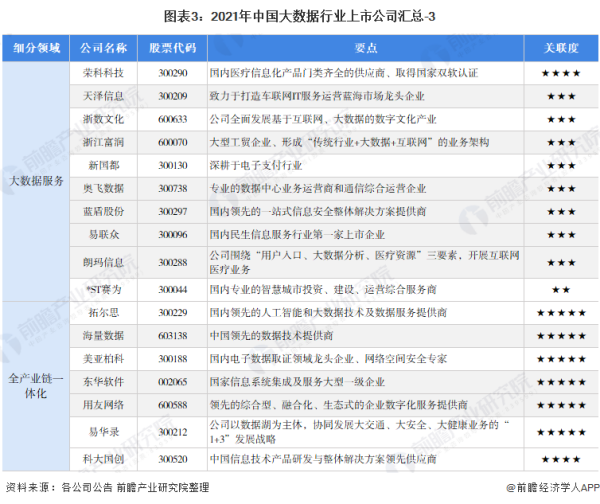
Task: Click the star rating in the 科大国创 row
Action: (x=561, y=459)
